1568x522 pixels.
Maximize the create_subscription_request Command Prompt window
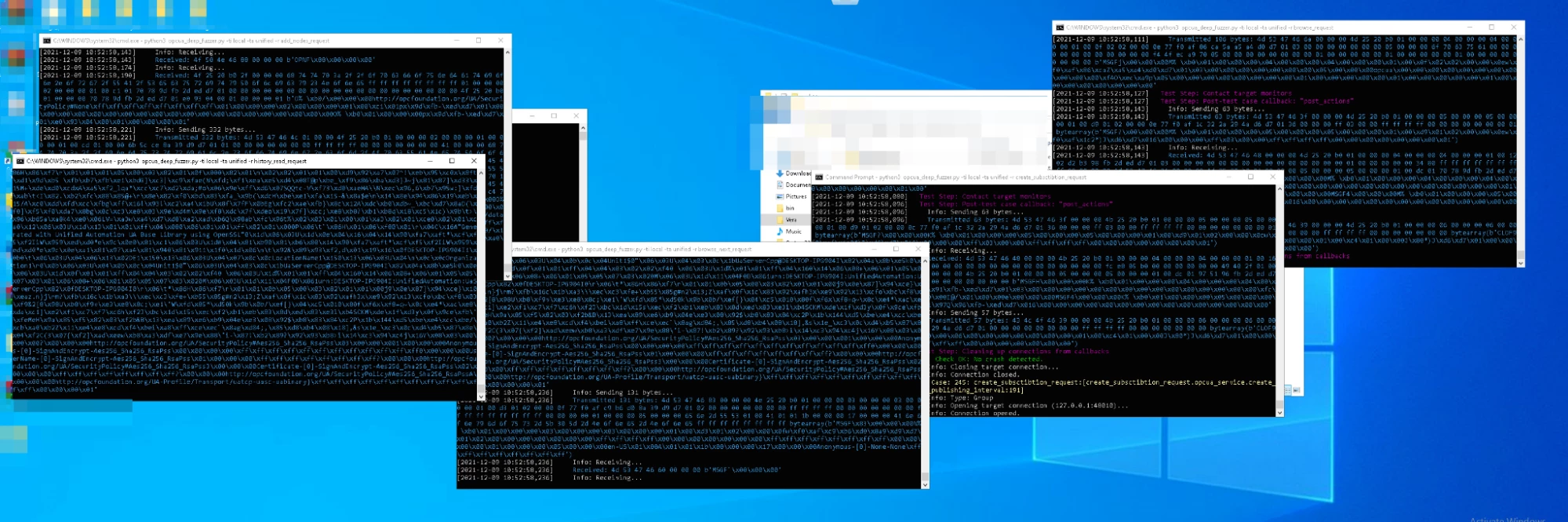click(1250, 177)
